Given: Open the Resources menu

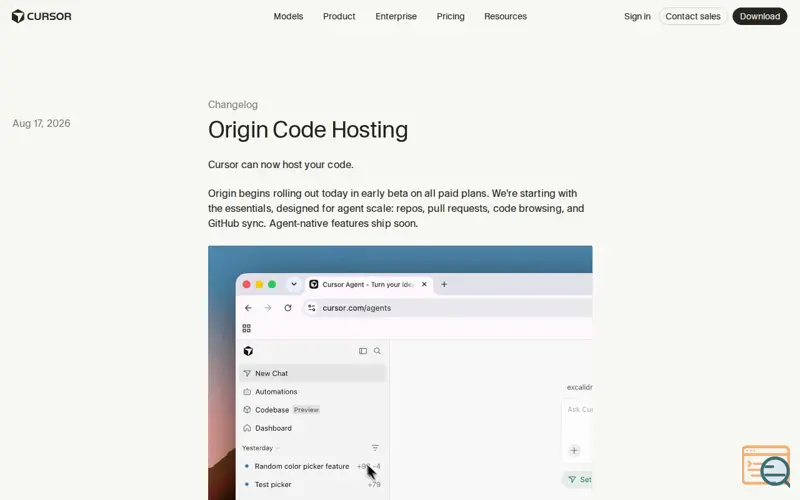Looking at the screenshot, I should click(x=505, y=16).
